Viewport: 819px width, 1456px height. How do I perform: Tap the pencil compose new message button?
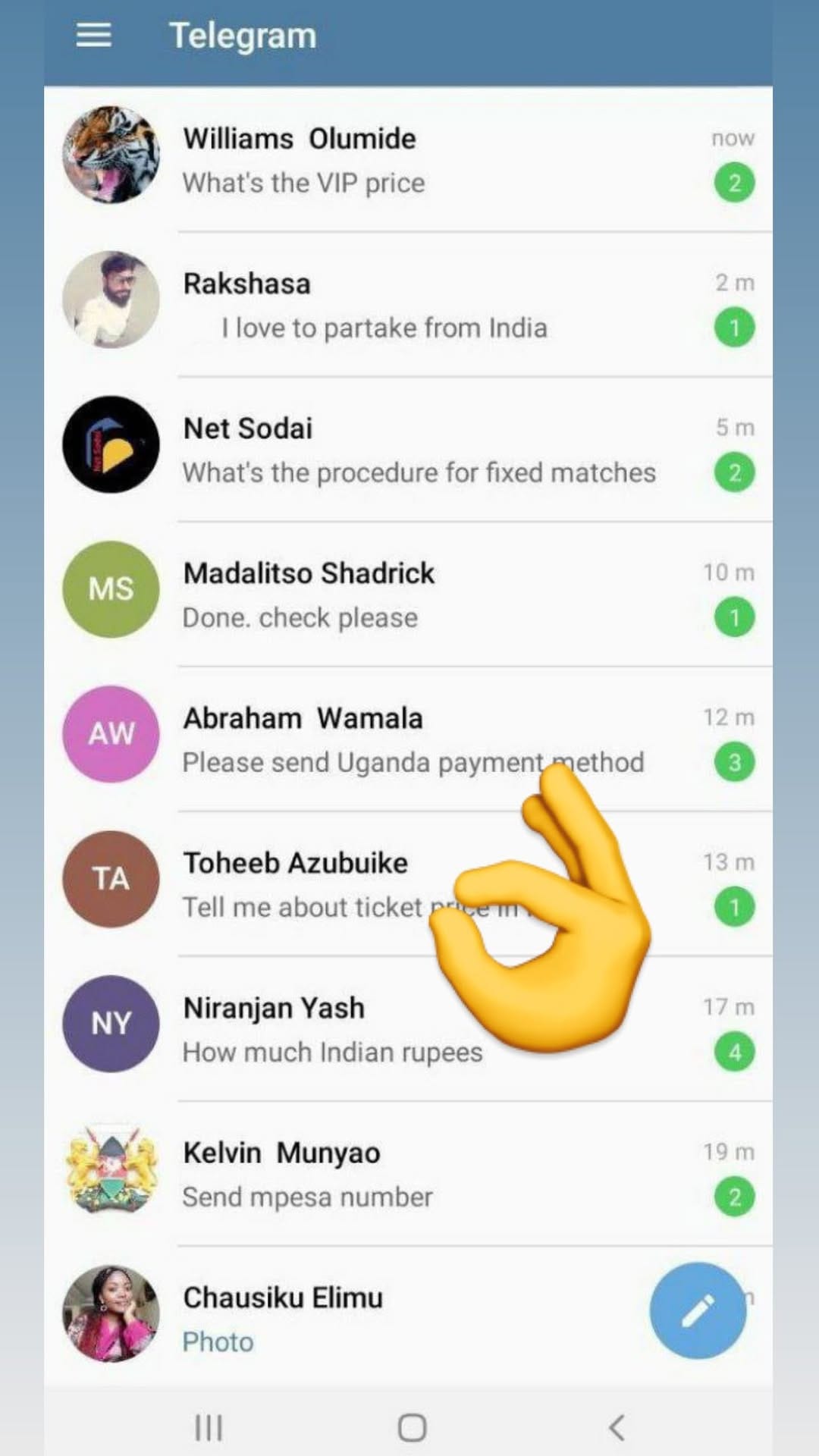[698, 1310]
